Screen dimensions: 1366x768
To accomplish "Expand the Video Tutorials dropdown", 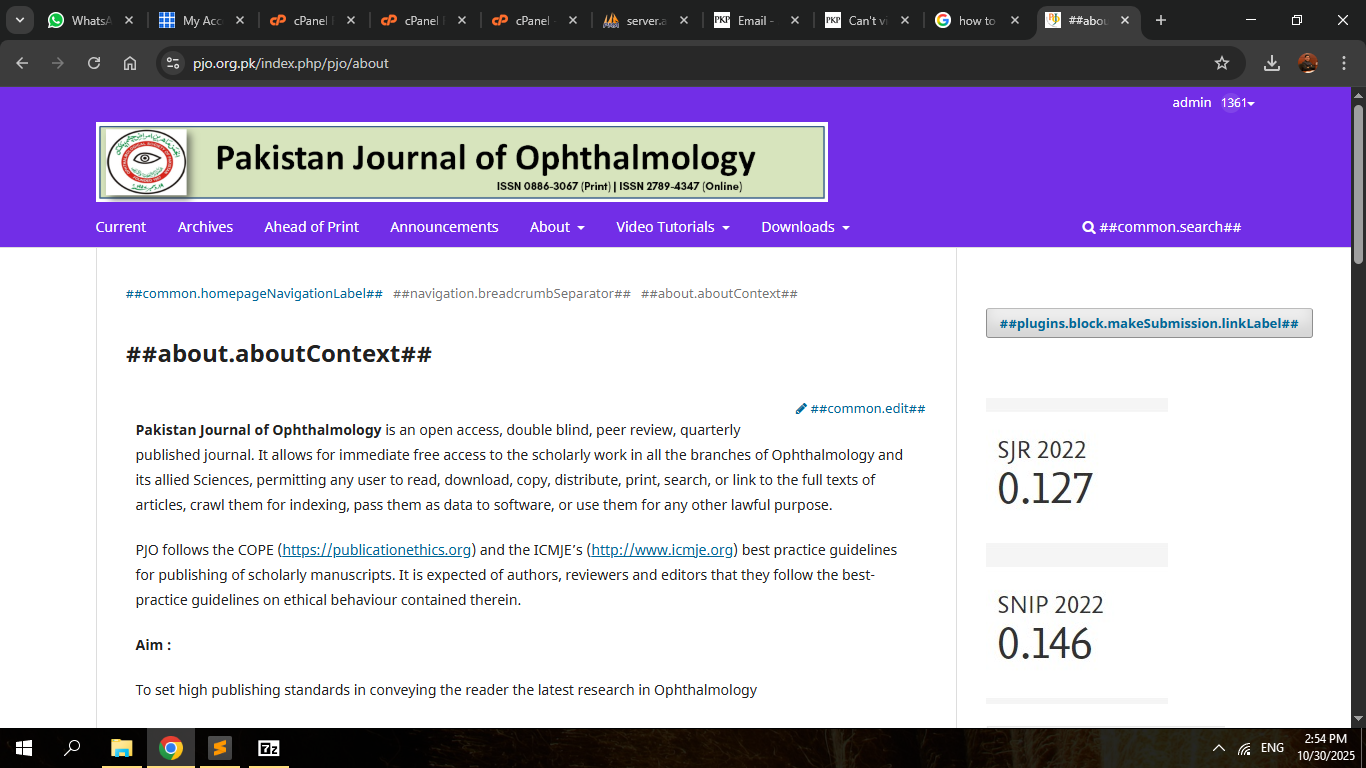I will tap(672, 227).
